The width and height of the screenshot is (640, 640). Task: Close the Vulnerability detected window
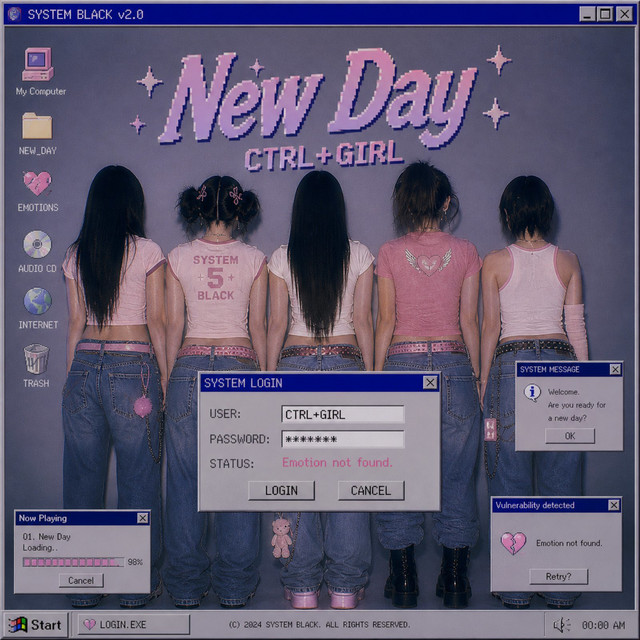613,505
